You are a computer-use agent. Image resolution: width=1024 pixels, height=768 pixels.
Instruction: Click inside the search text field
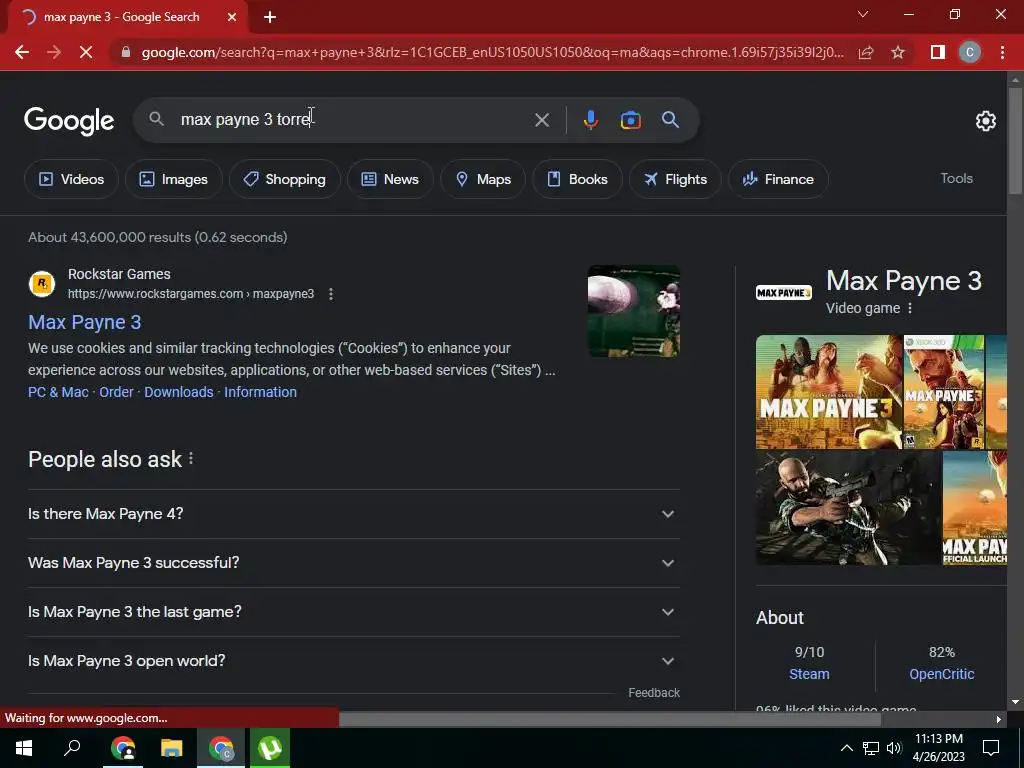click(353, 120)
